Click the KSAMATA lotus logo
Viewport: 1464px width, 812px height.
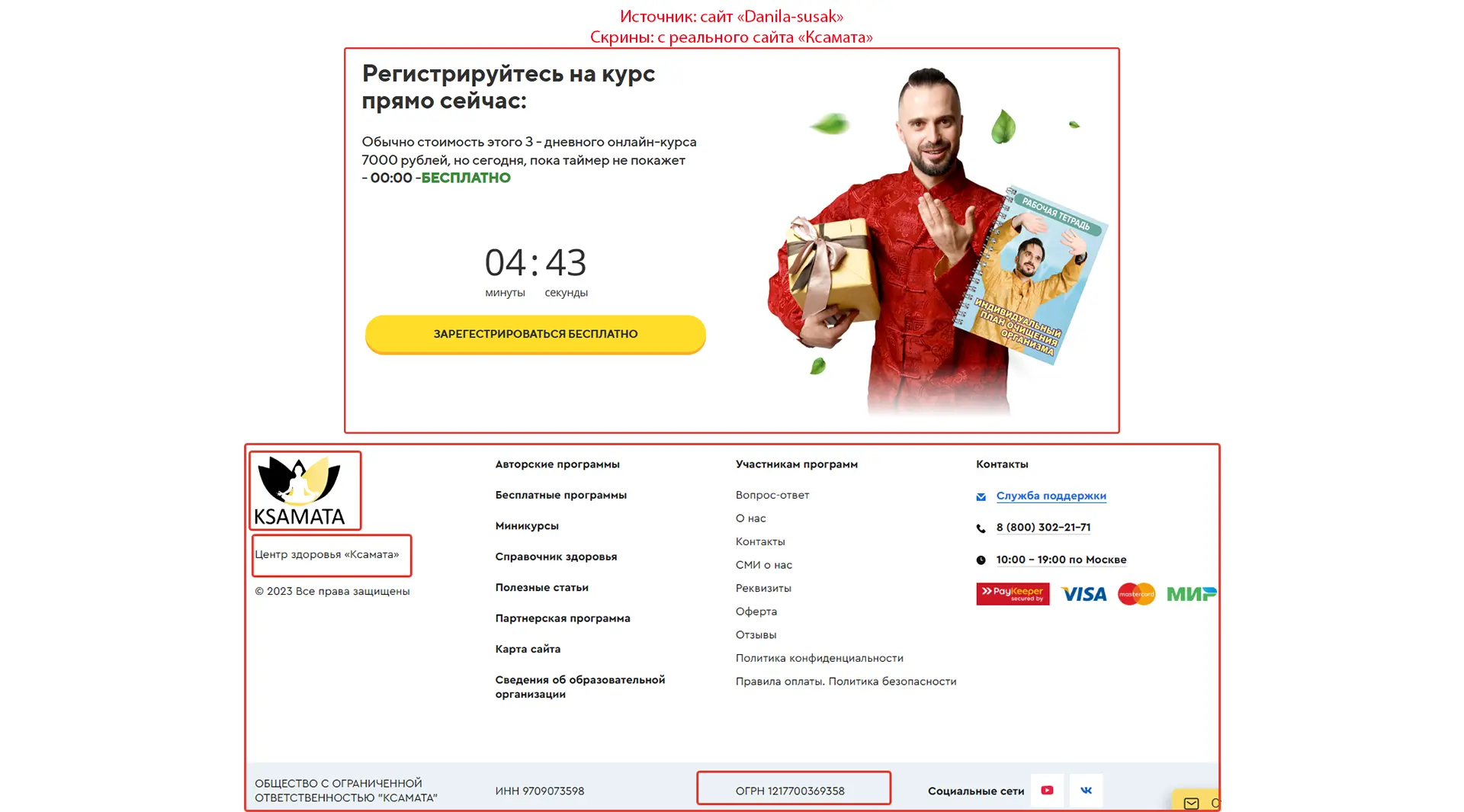pos(300,490)
